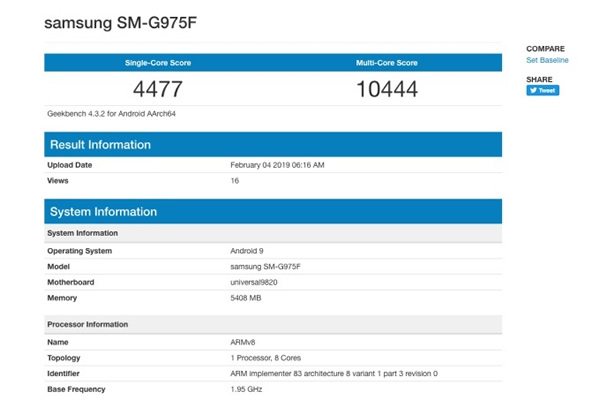Click the multi-core score value 10444

(387, 88)
